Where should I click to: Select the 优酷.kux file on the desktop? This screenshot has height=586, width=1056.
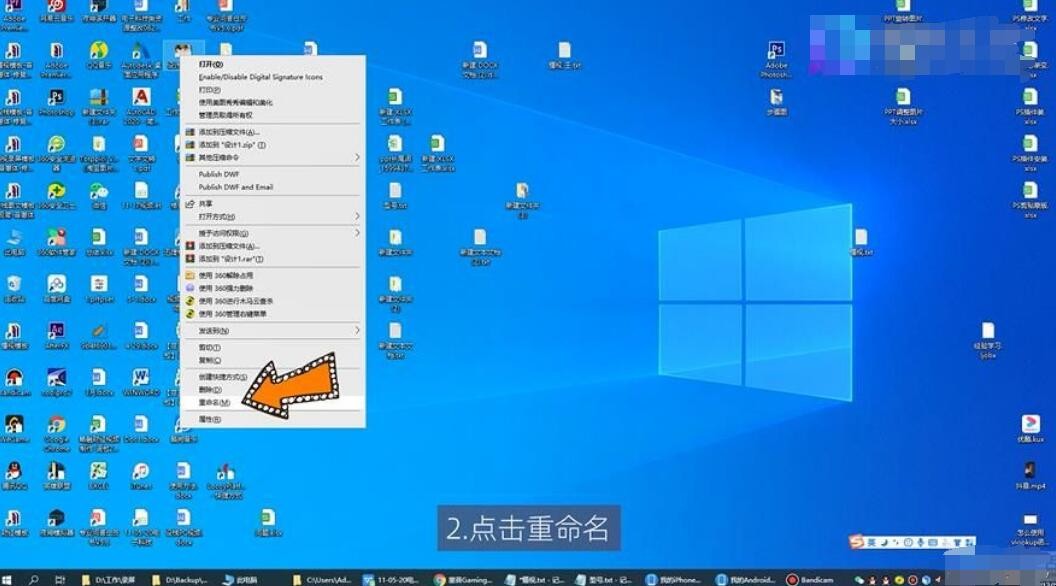[x=1030, y=428]
